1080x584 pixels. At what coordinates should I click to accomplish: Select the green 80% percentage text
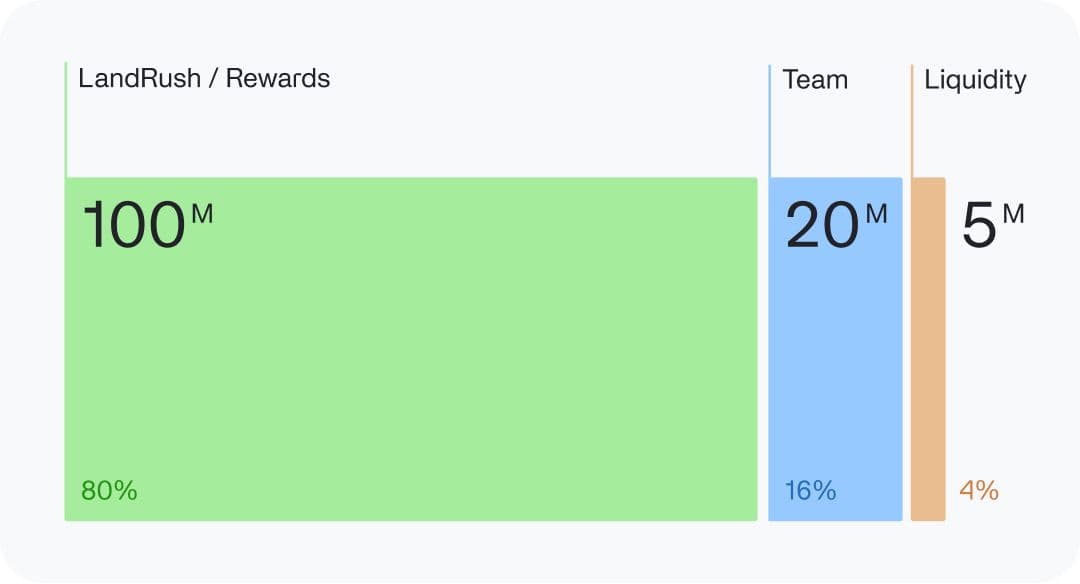point(109,491)
